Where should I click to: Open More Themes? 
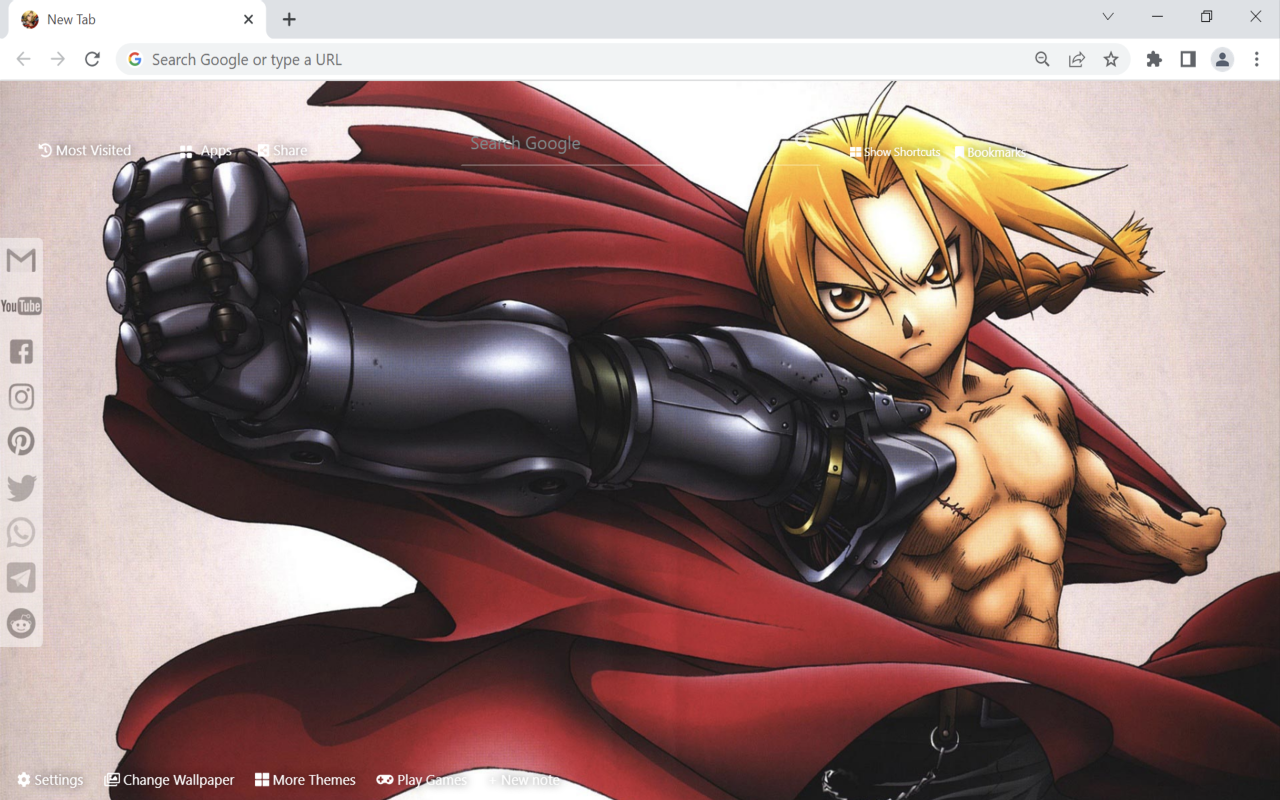pos(305,780)
